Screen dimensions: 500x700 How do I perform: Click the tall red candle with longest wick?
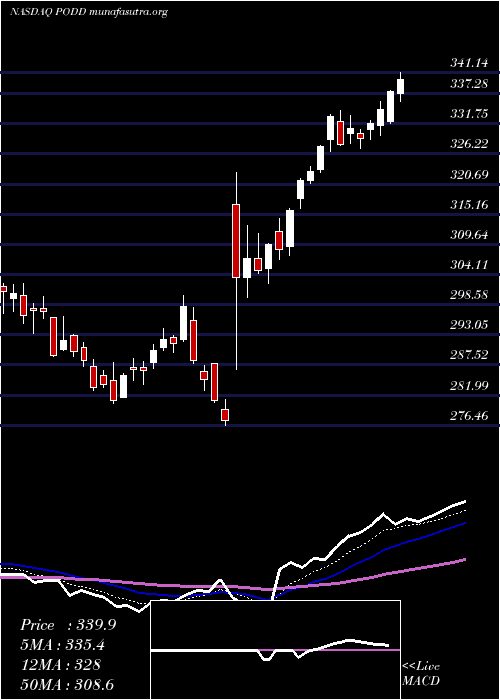[x=236, y=271]
